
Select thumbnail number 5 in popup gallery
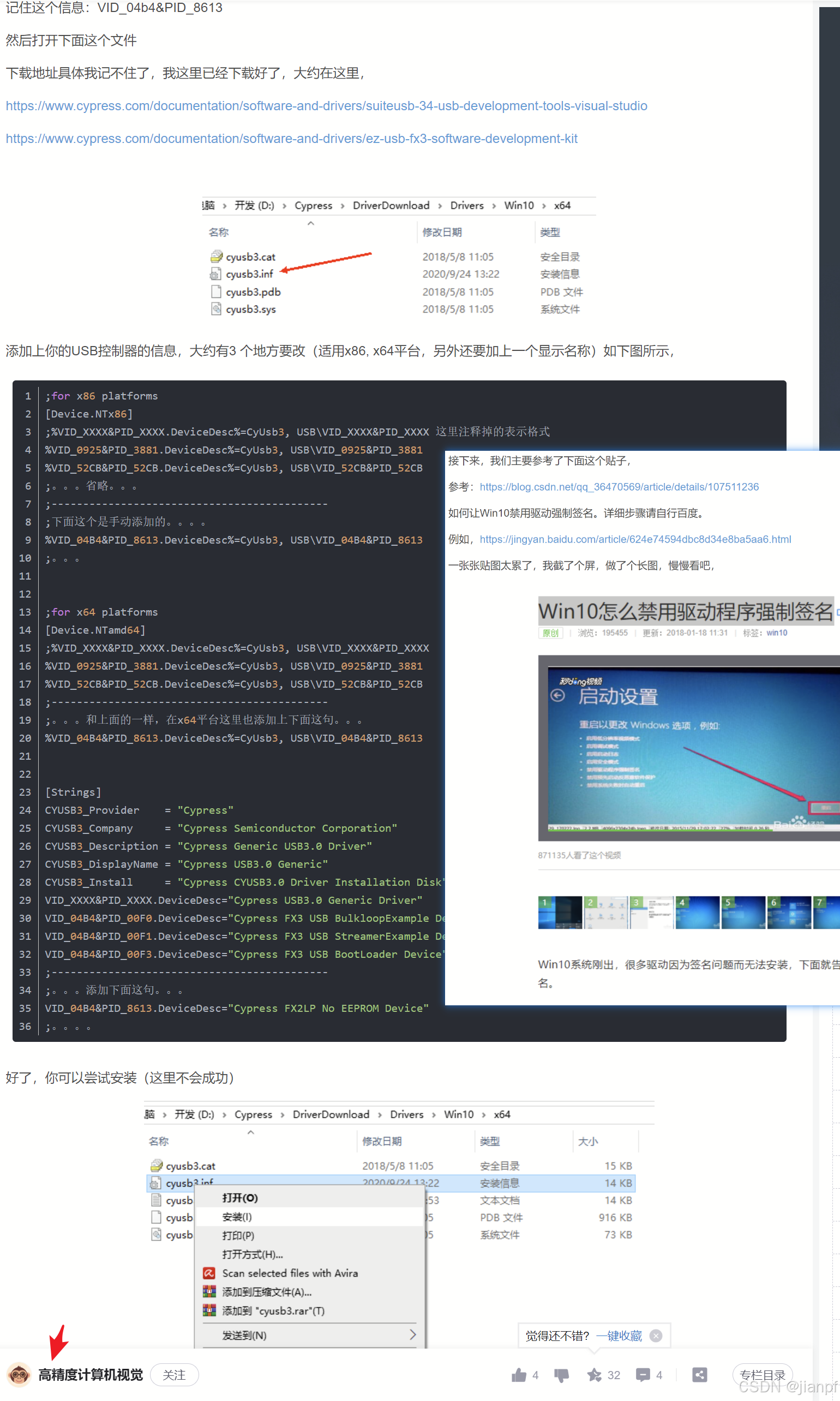click(743, 913)
